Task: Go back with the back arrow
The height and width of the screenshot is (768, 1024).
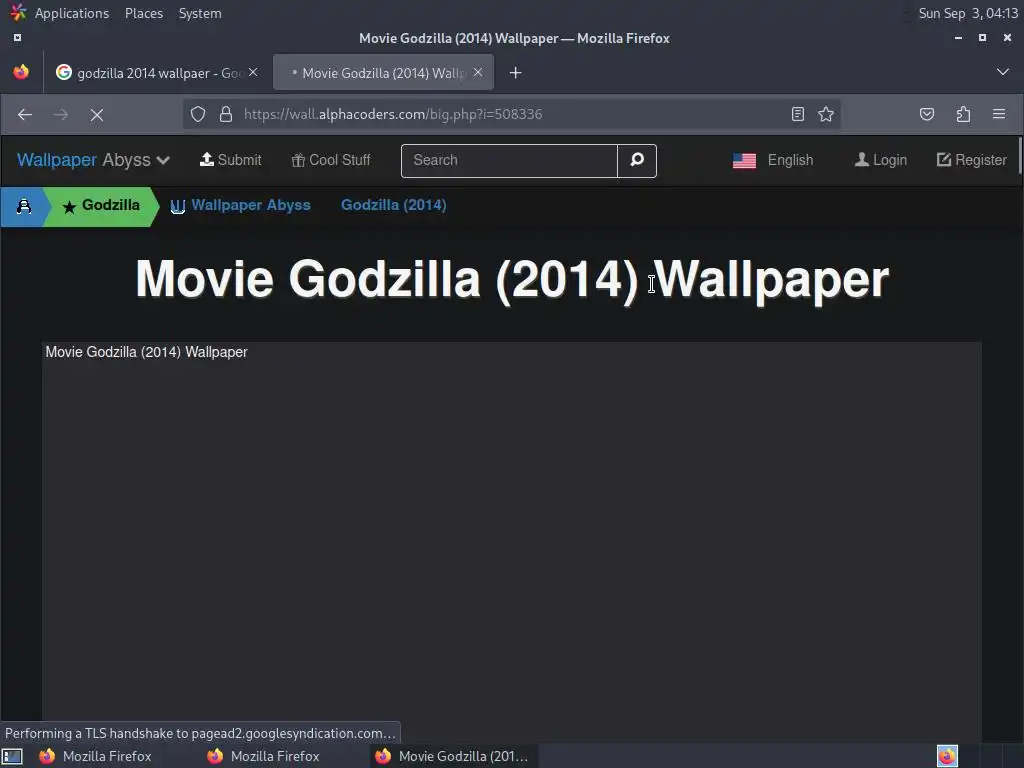Action: 25,115
